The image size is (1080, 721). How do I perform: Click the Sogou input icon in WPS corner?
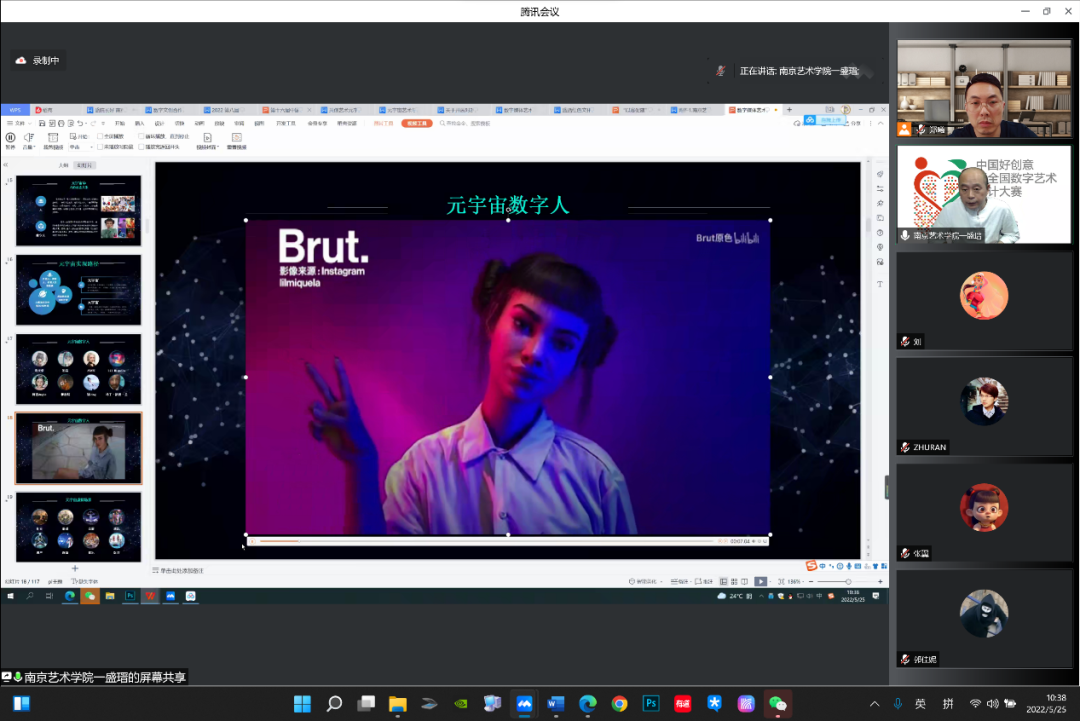(x=811, y=566)
